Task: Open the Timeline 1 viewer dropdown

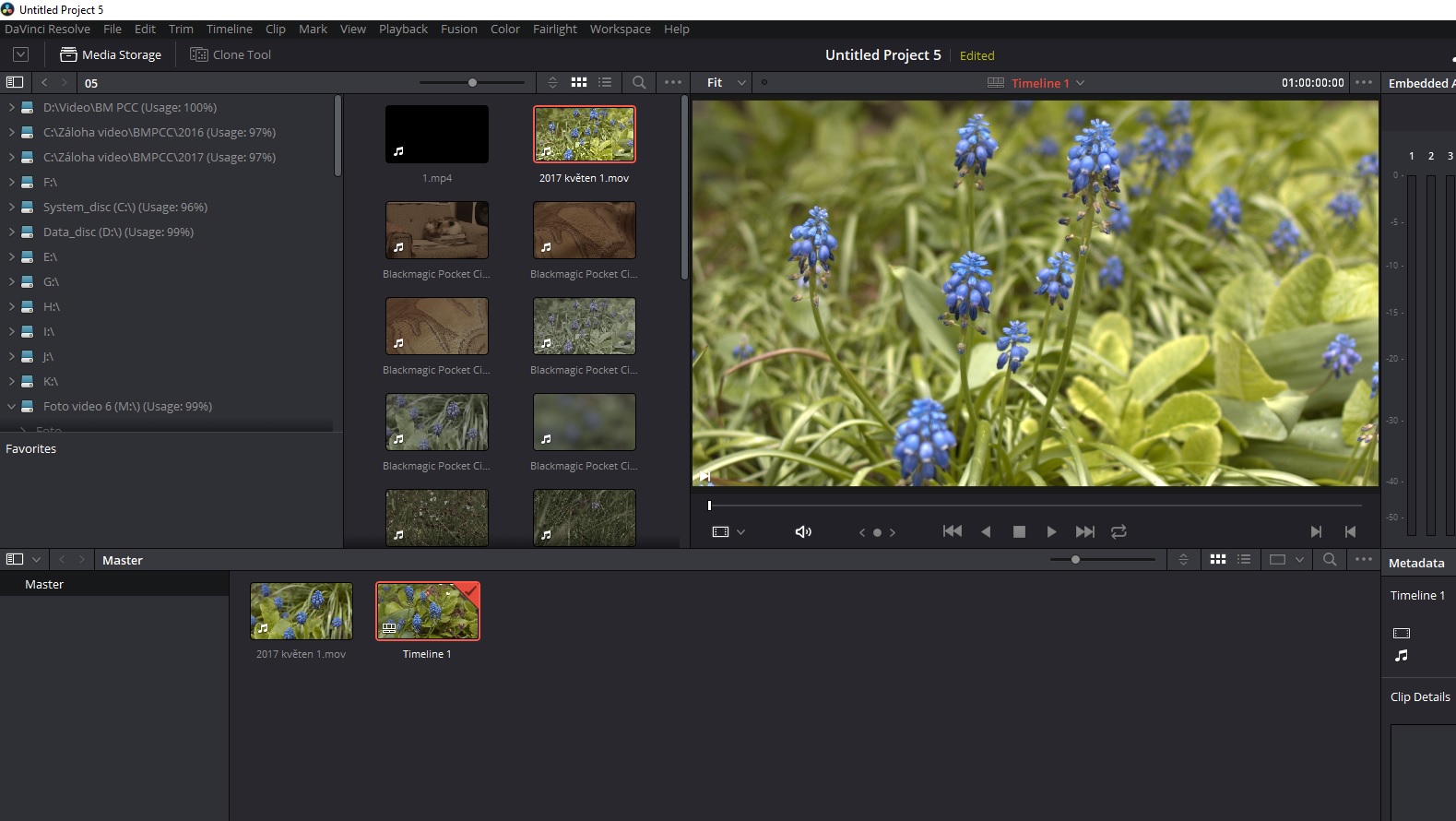Action: [x=1048, y=83]
